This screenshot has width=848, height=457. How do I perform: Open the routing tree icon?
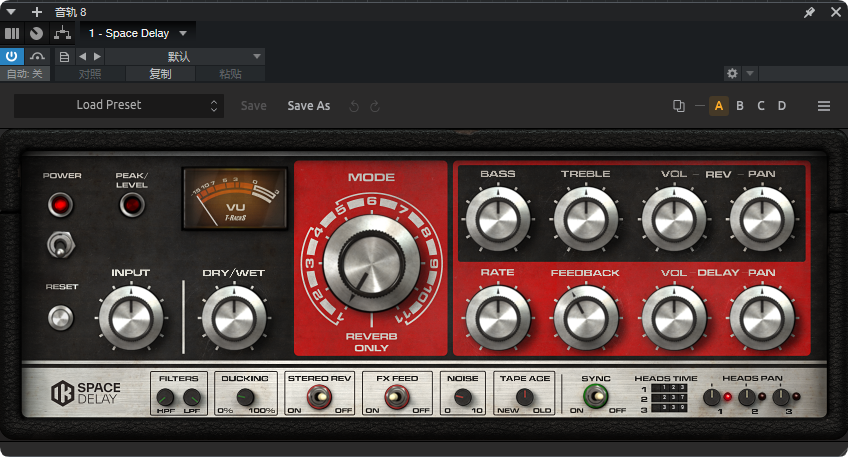[63, 34]
